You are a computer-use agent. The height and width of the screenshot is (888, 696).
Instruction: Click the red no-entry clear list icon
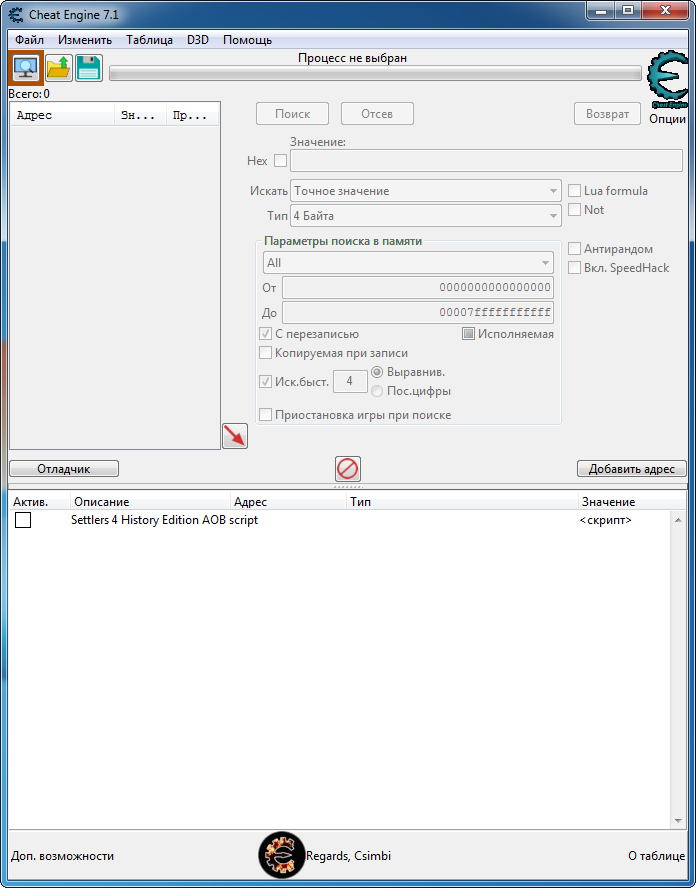pos(348,469)
